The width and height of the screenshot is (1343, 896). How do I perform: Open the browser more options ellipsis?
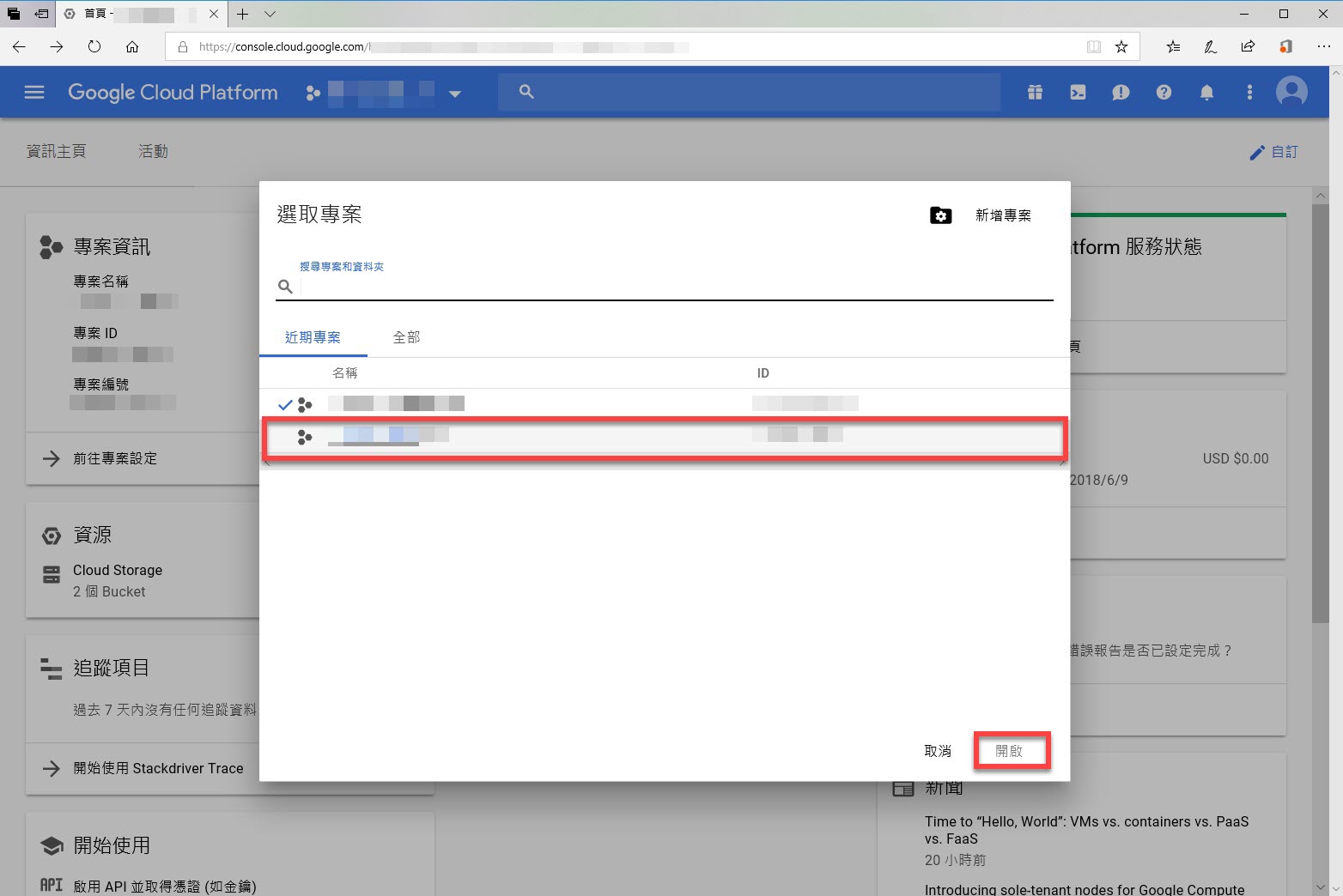[x=1323, y=47]
